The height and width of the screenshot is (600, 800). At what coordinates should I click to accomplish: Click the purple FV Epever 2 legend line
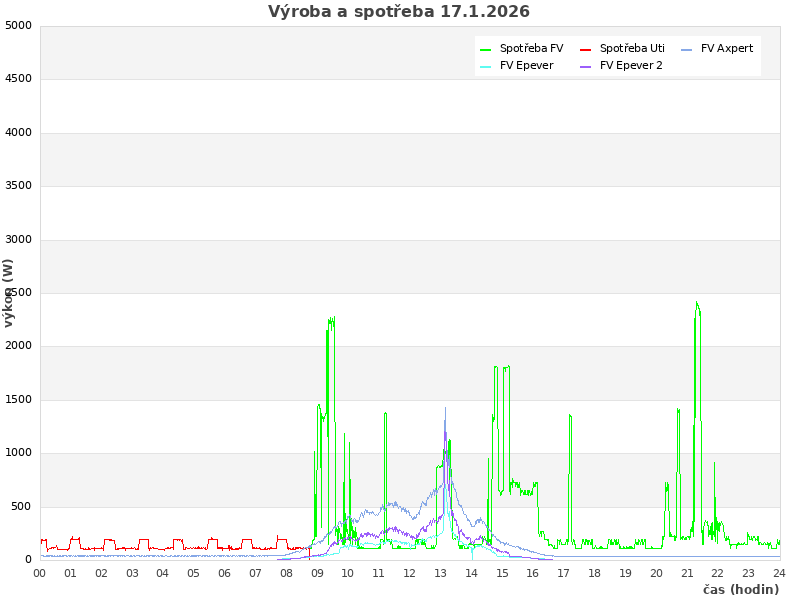(586, 66)
